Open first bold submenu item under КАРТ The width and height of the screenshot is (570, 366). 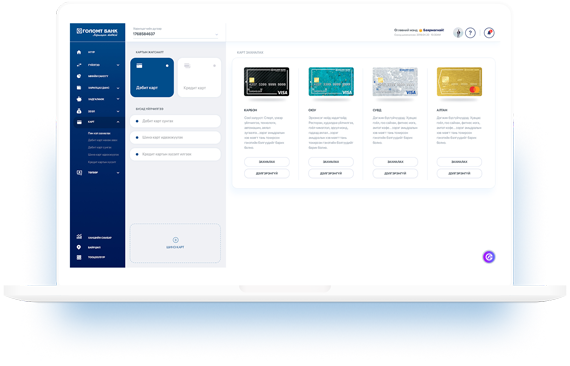(99, 133)
